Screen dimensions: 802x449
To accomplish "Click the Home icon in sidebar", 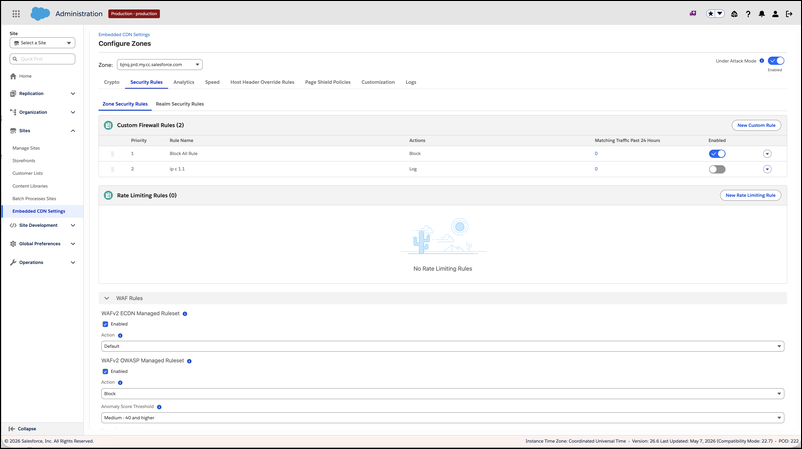I will [x=13, y=76].
